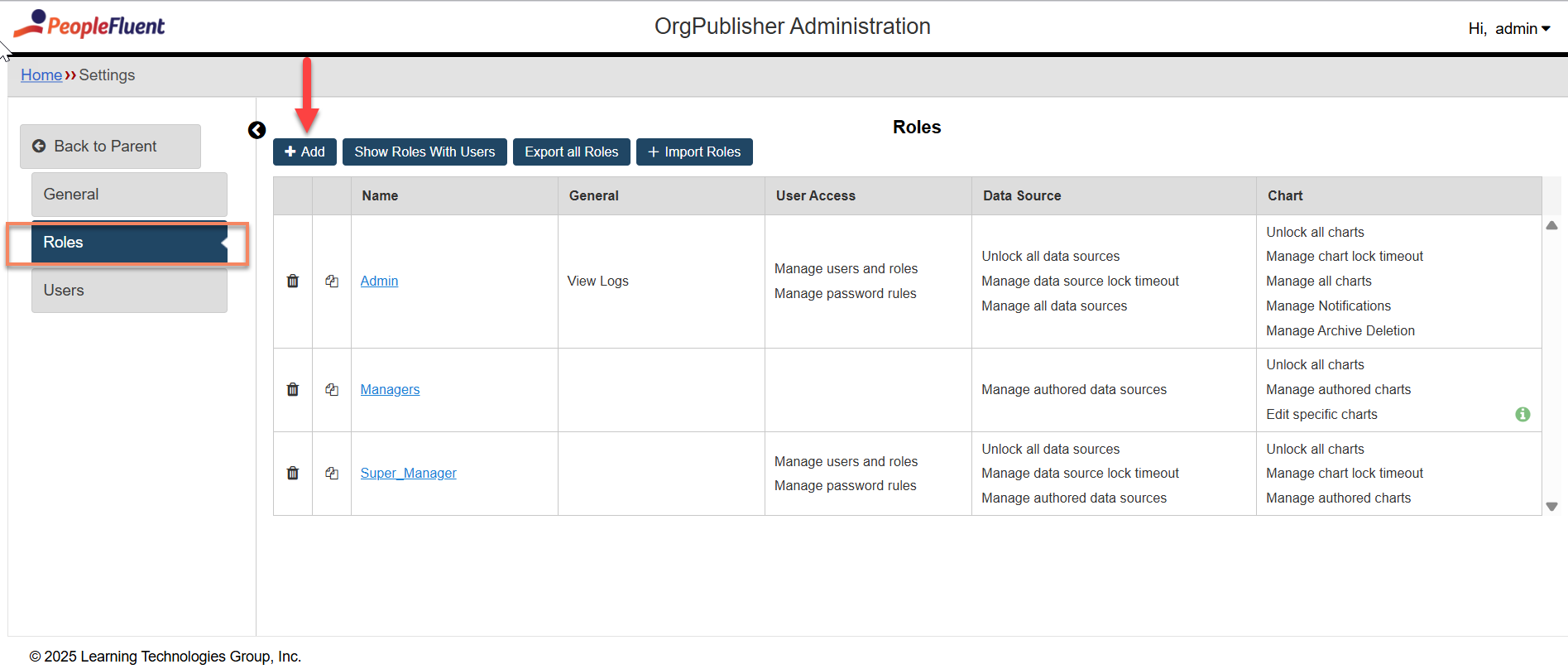Click the green info icon beside Edit specific charts
1568x669 pixels.
pyautogui.click(x=1522, y=414)
